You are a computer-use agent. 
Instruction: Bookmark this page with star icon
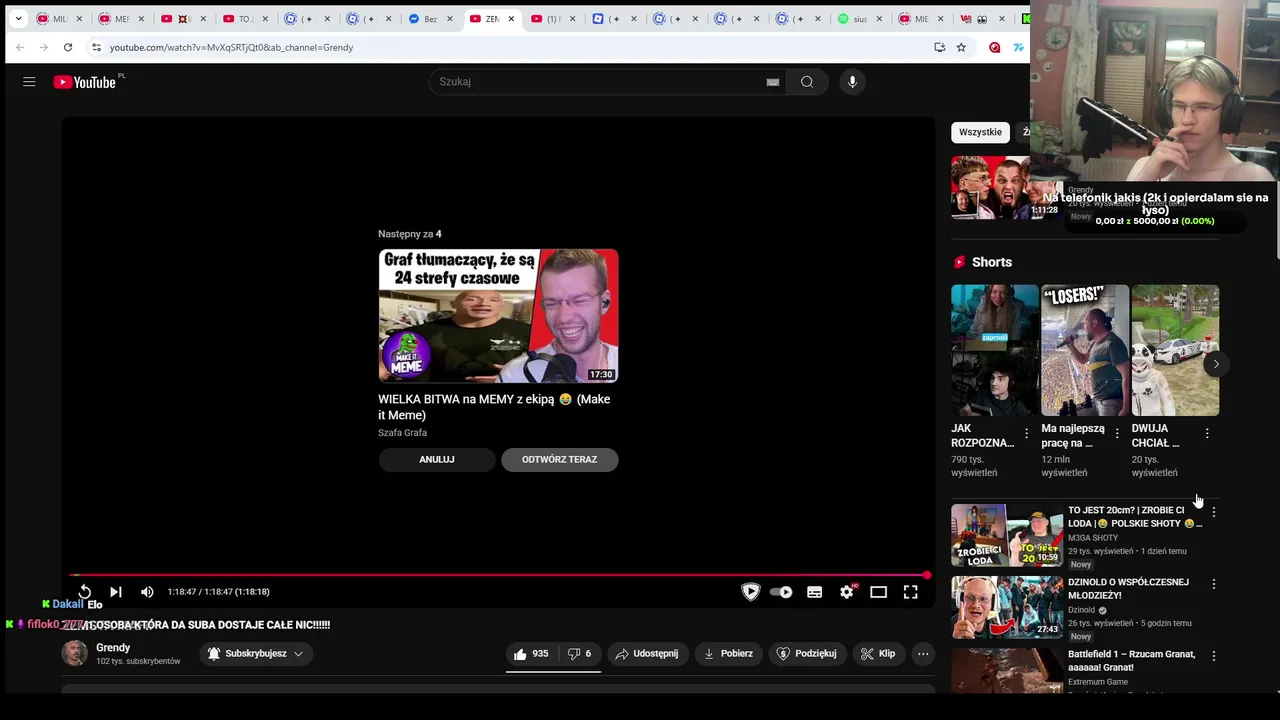pos(961,47)
